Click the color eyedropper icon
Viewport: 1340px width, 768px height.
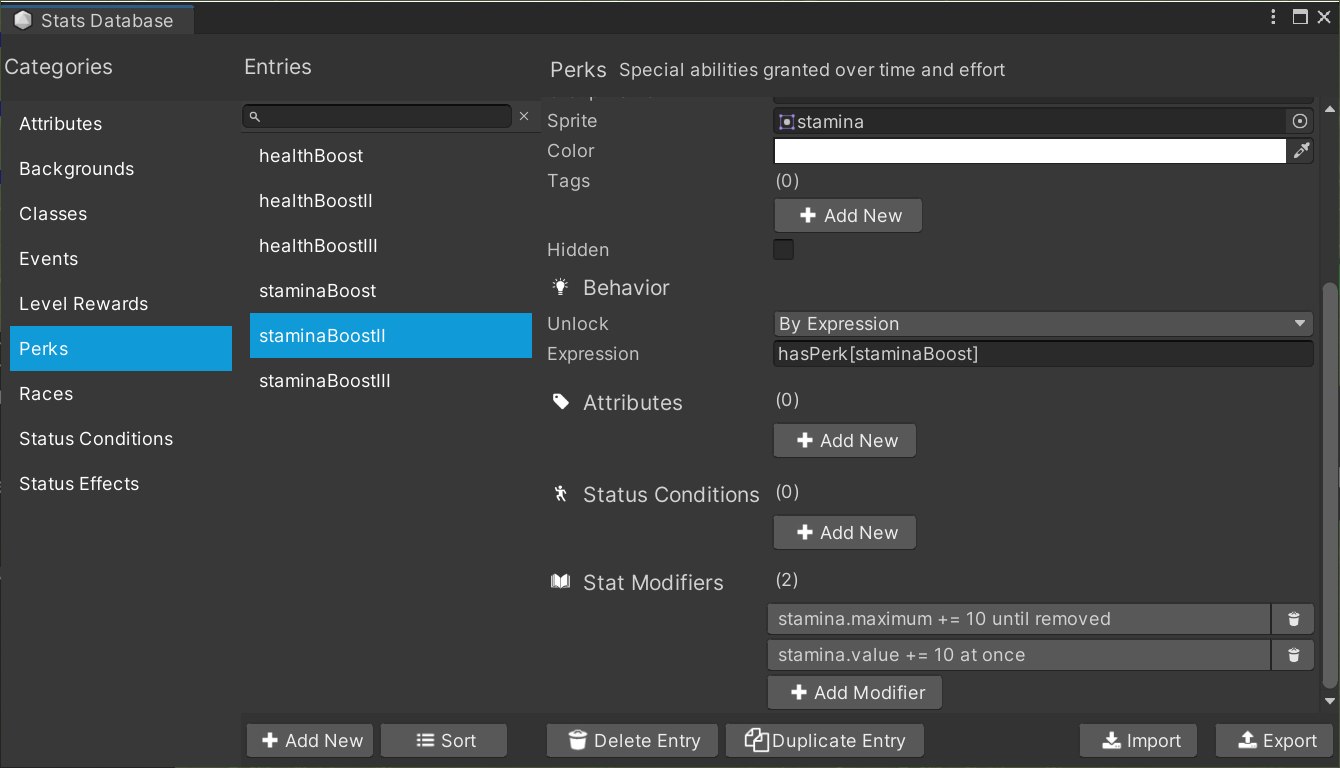[x=1300, y=151]
